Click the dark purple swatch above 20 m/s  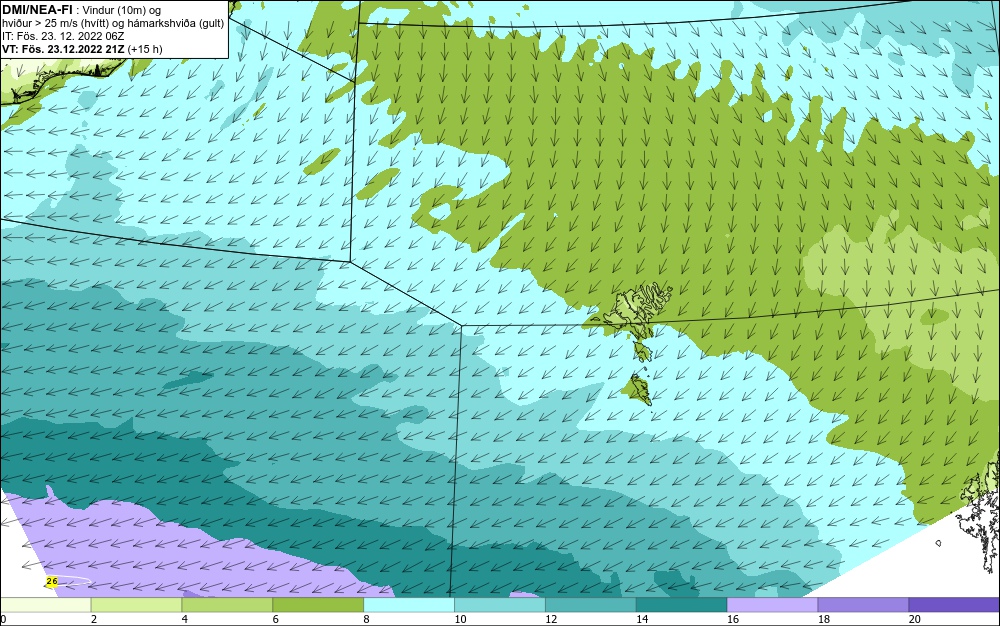pyautogui.click(x=954, y=605)
